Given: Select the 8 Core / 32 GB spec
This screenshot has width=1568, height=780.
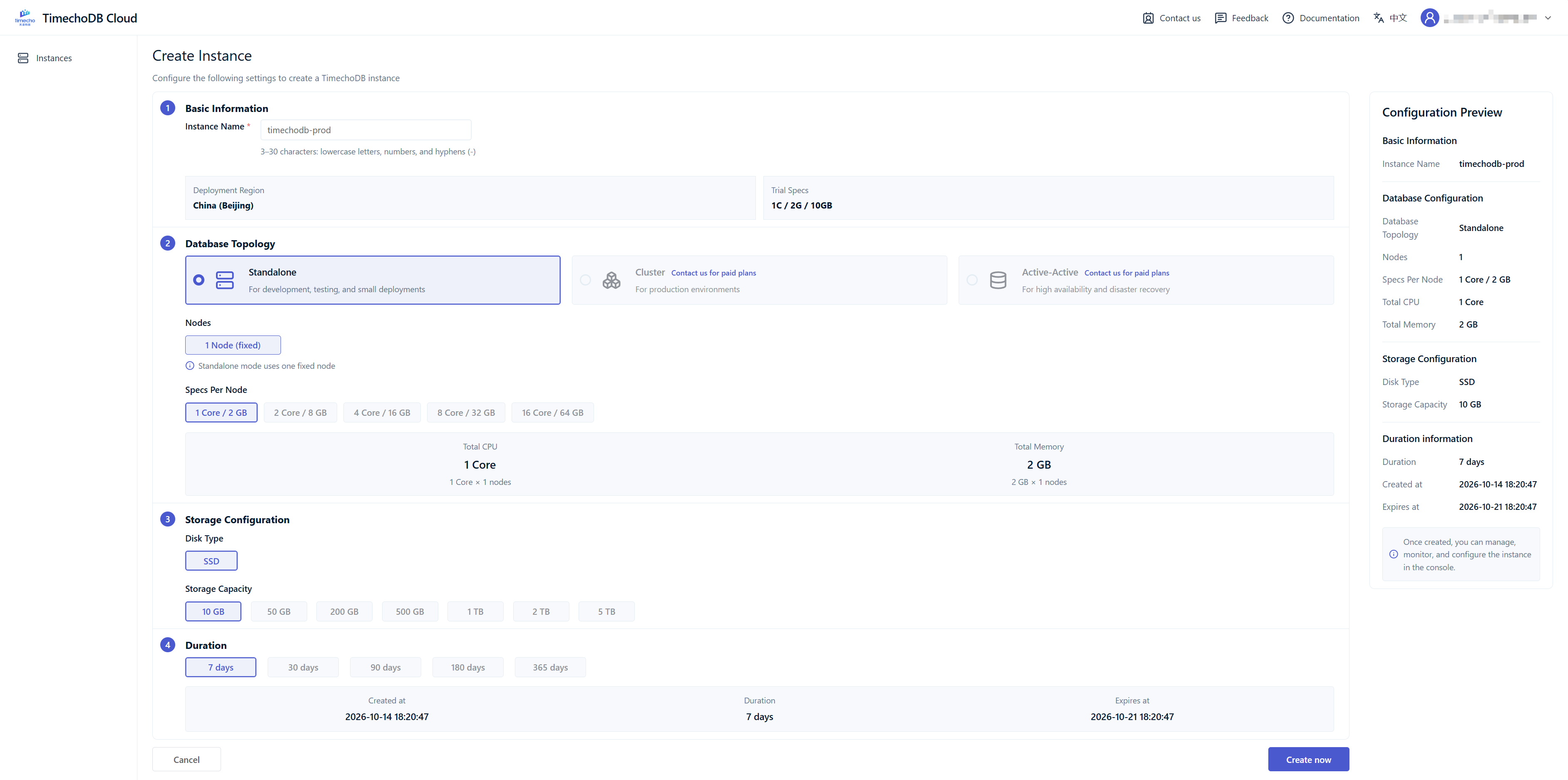Looking at the screenshot, I should point(466,412).
